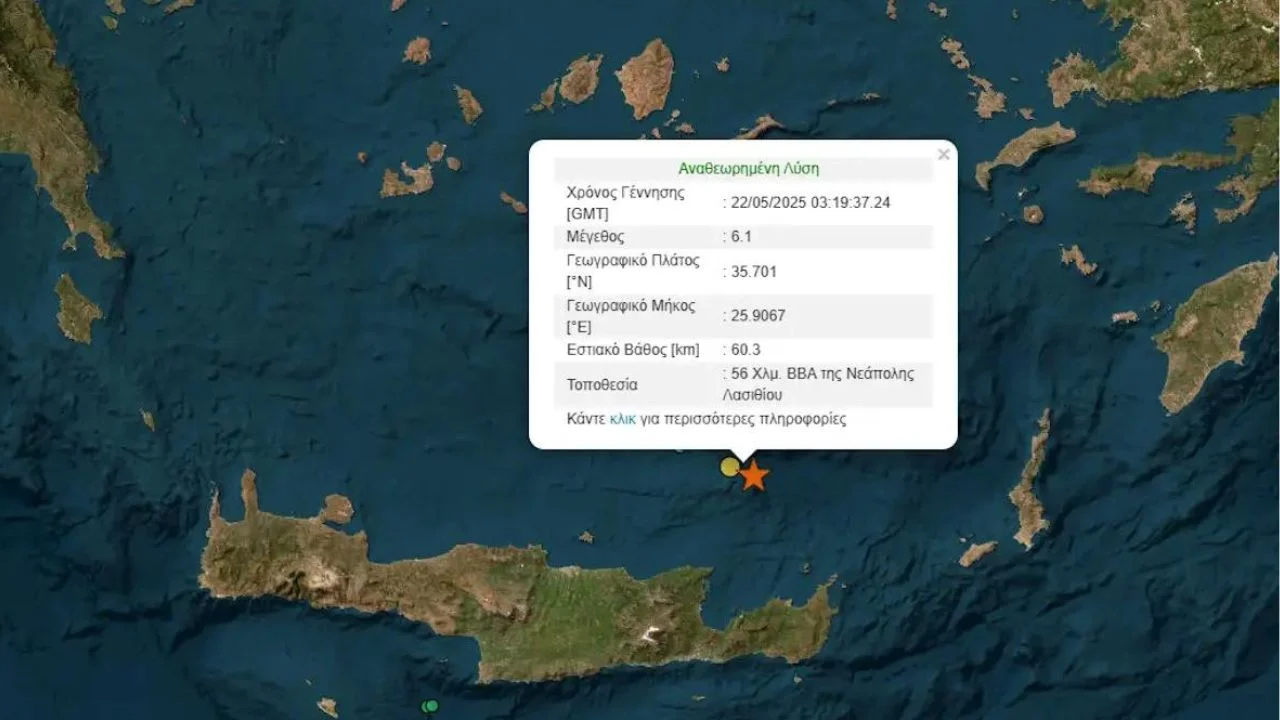The height and width of the screenshot is (720, 1280).
Task: Click the location text mentioning Νεάπολης Λασιθίου
Action: tap(822, 384)
